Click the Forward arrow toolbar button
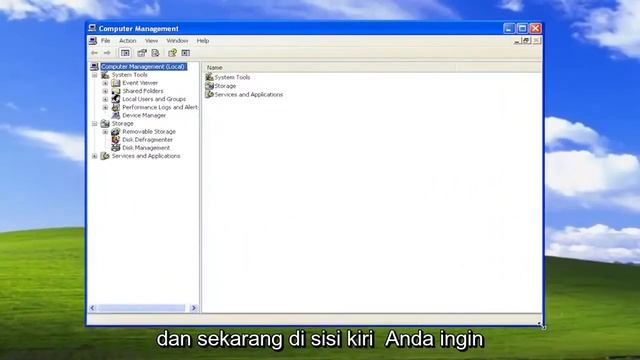Viewport: 640px width, 360px height. point(107,53)
